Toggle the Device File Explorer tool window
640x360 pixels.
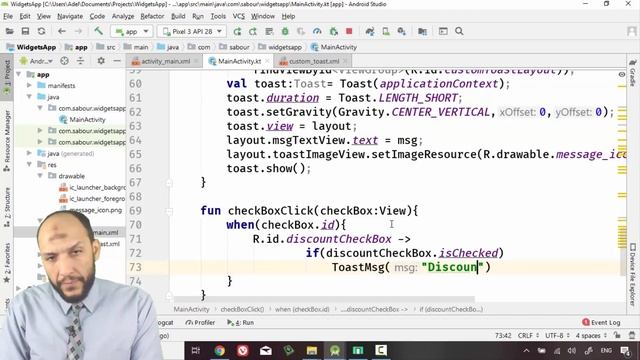632,274
